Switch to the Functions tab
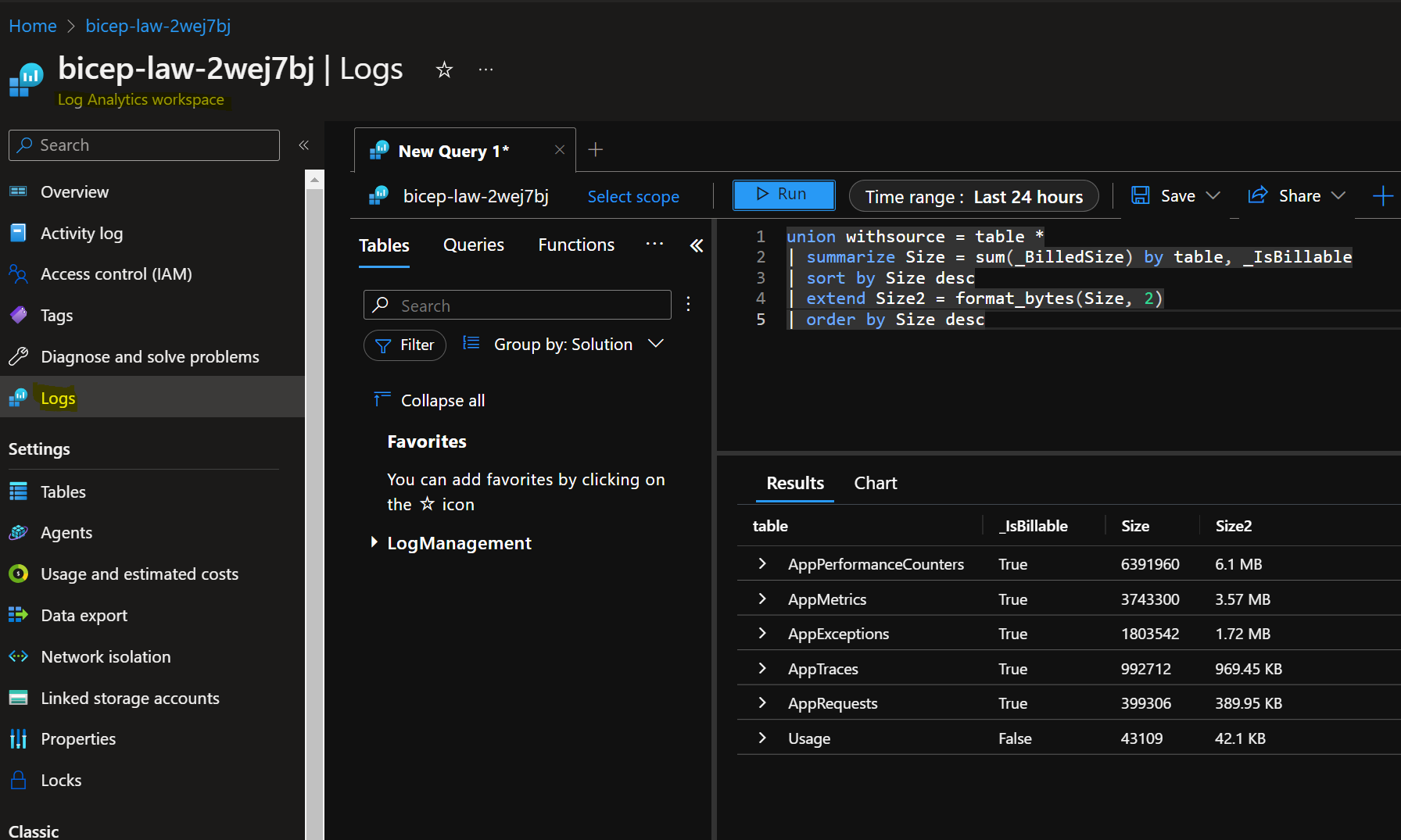 point(576,245)
